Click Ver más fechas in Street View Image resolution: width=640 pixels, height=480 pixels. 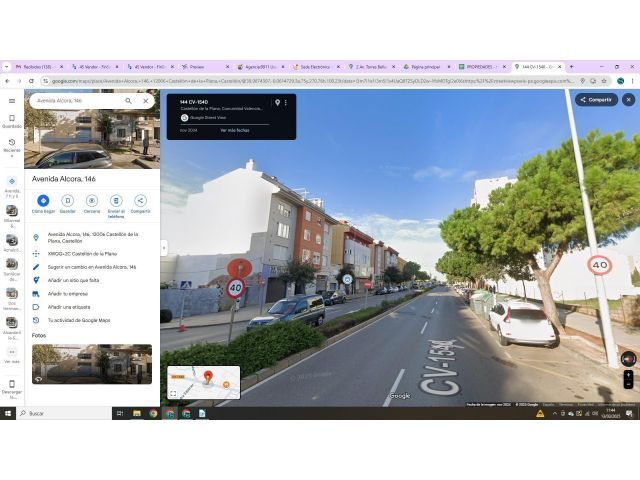[x=235, y=130]
